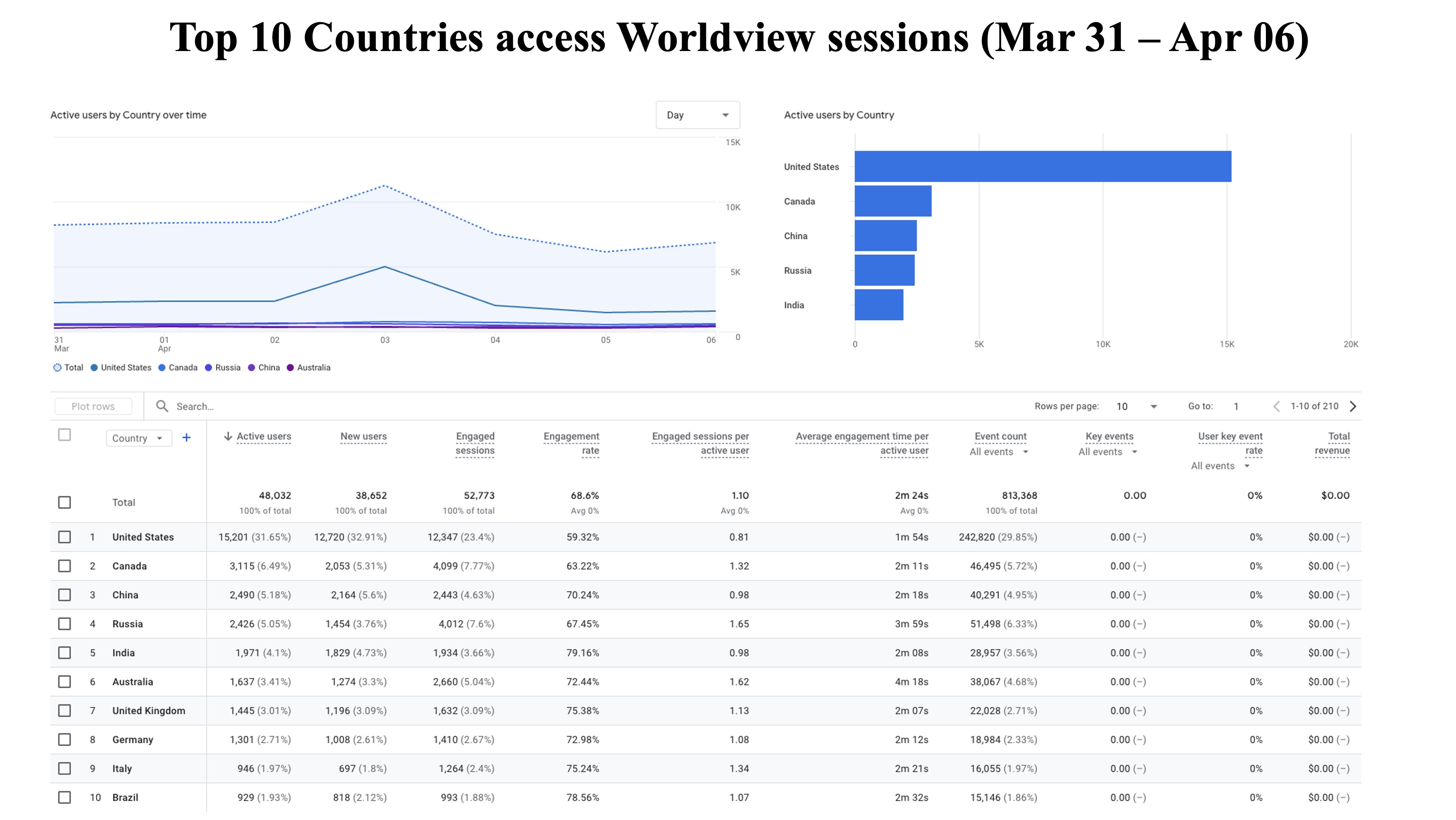Click the Canada bar in bar chart
1456x820 pixels.
point(893,201)
